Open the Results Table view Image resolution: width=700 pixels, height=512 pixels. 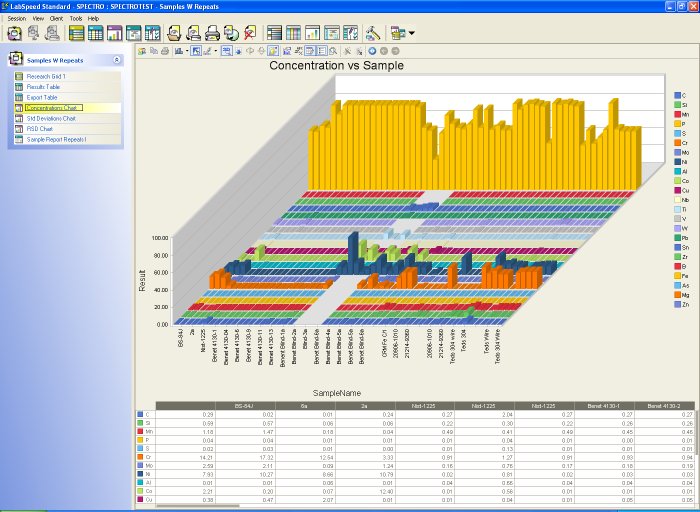[x=43, y=87]
